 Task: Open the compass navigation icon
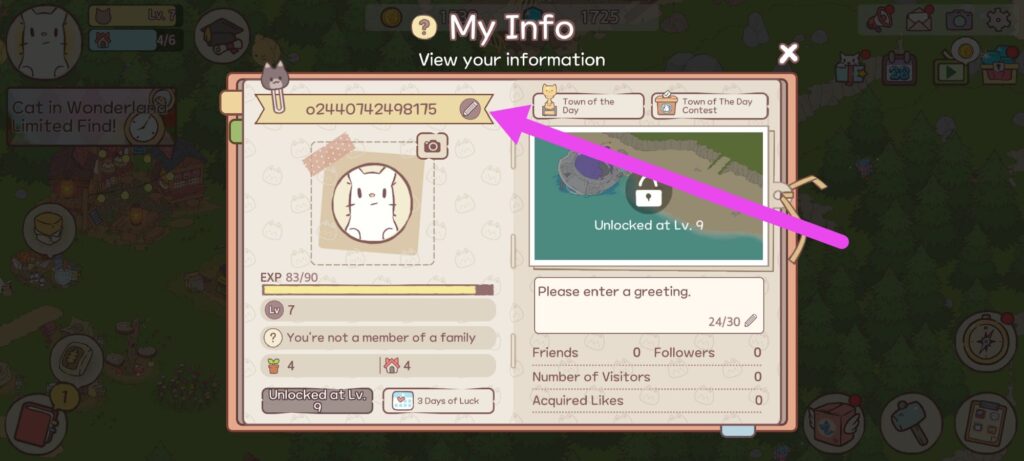click(985, 341)
